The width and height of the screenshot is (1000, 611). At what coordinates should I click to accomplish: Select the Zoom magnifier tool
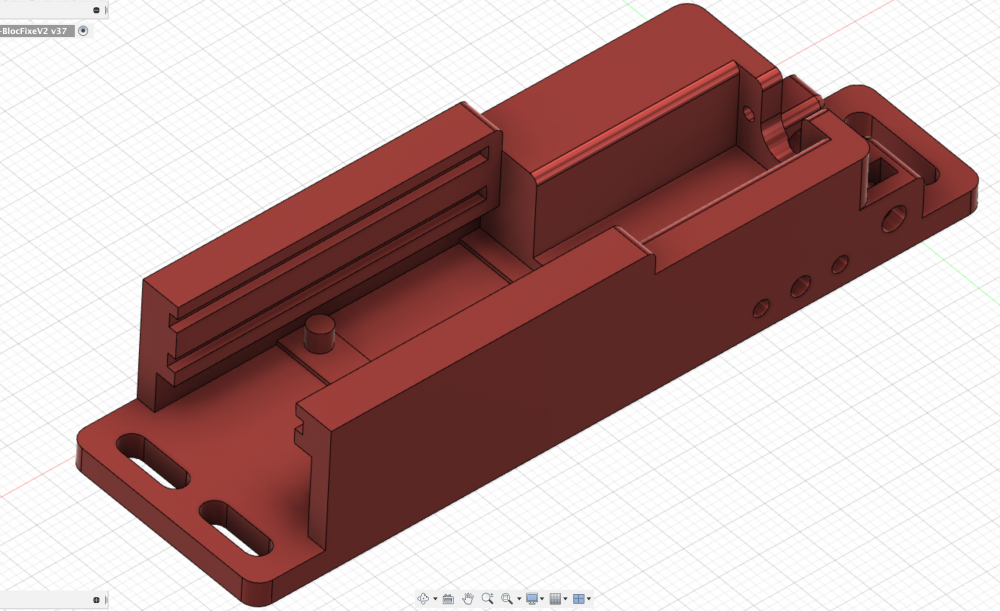click(x=487, y=598)
